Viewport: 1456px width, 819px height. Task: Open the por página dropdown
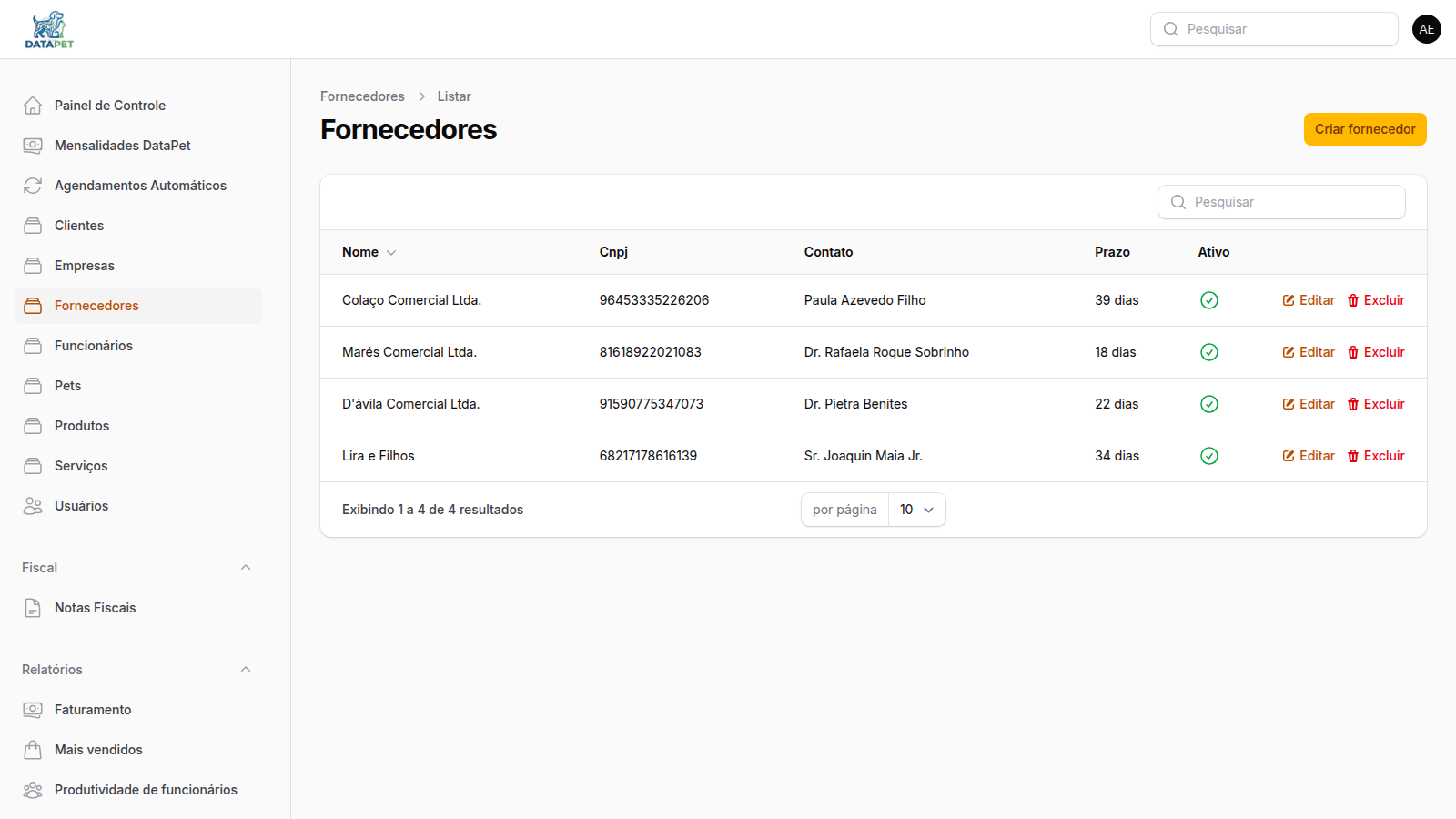coord(917,510)
